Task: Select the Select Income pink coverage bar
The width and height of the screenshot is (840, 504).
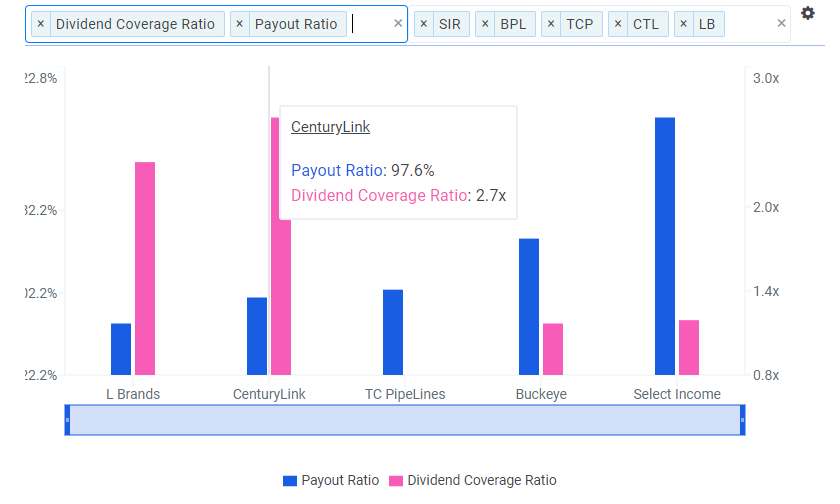Action: [x=689, y=348]
